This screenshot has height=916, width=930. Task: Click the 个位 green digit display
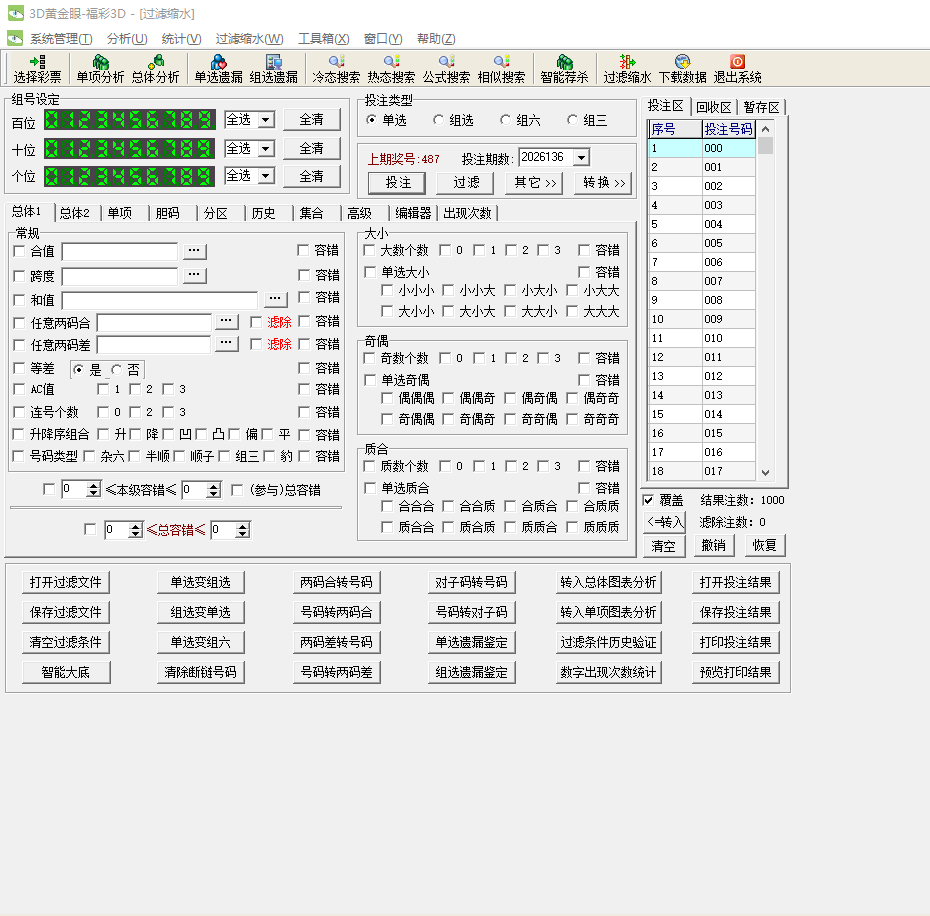[x=129, y=176]
